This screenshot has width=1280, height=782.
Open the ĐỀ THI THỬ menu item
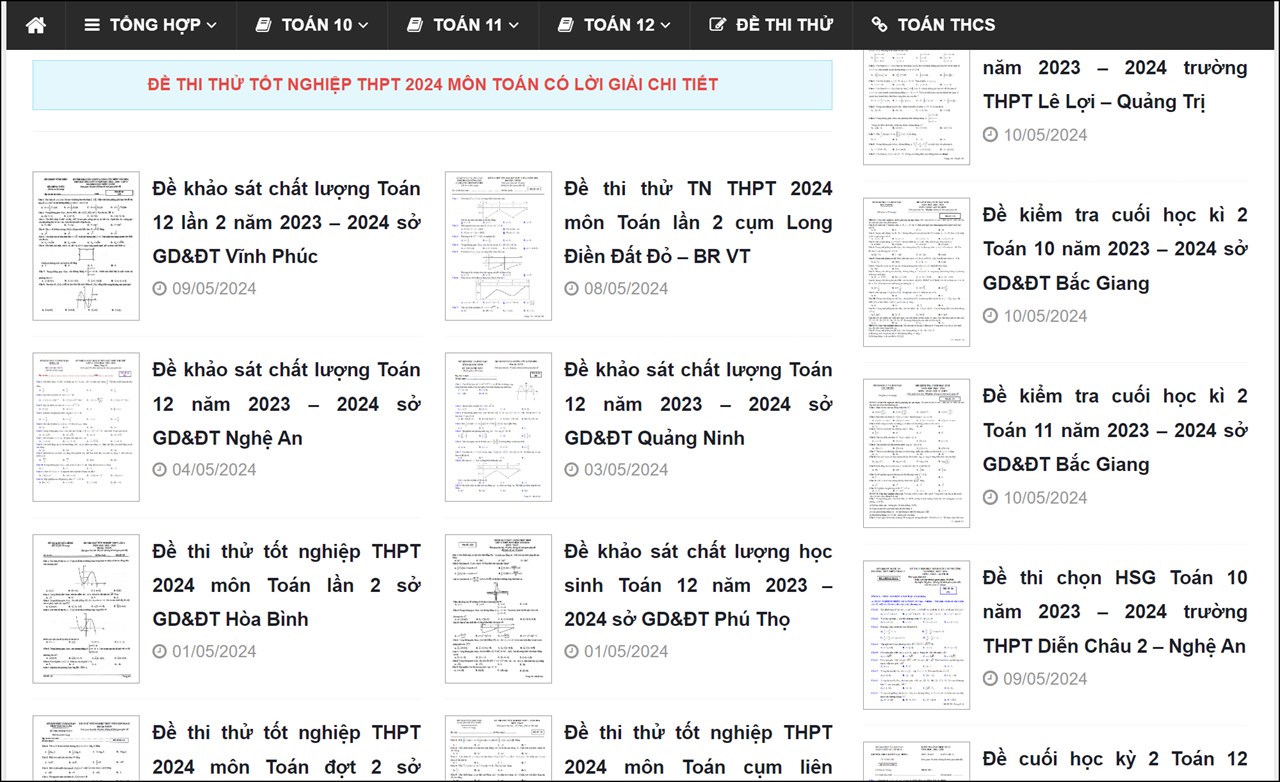771,25
